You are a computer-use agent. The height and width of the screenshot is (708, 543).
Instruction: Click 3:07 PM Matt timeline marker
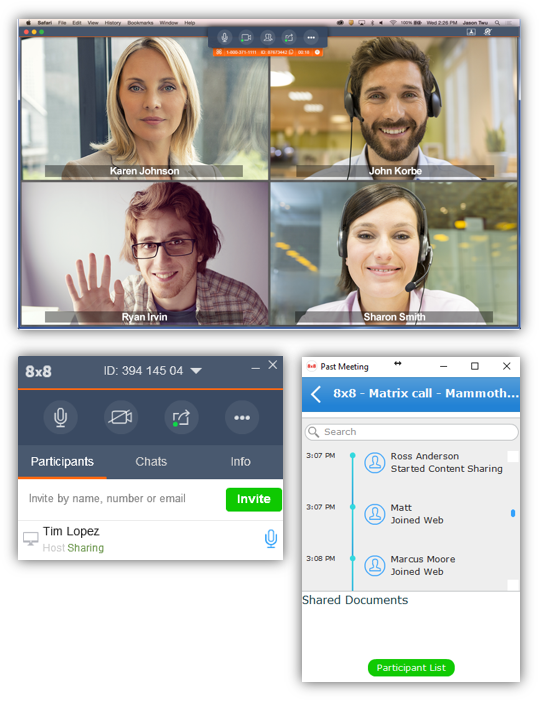353,507
